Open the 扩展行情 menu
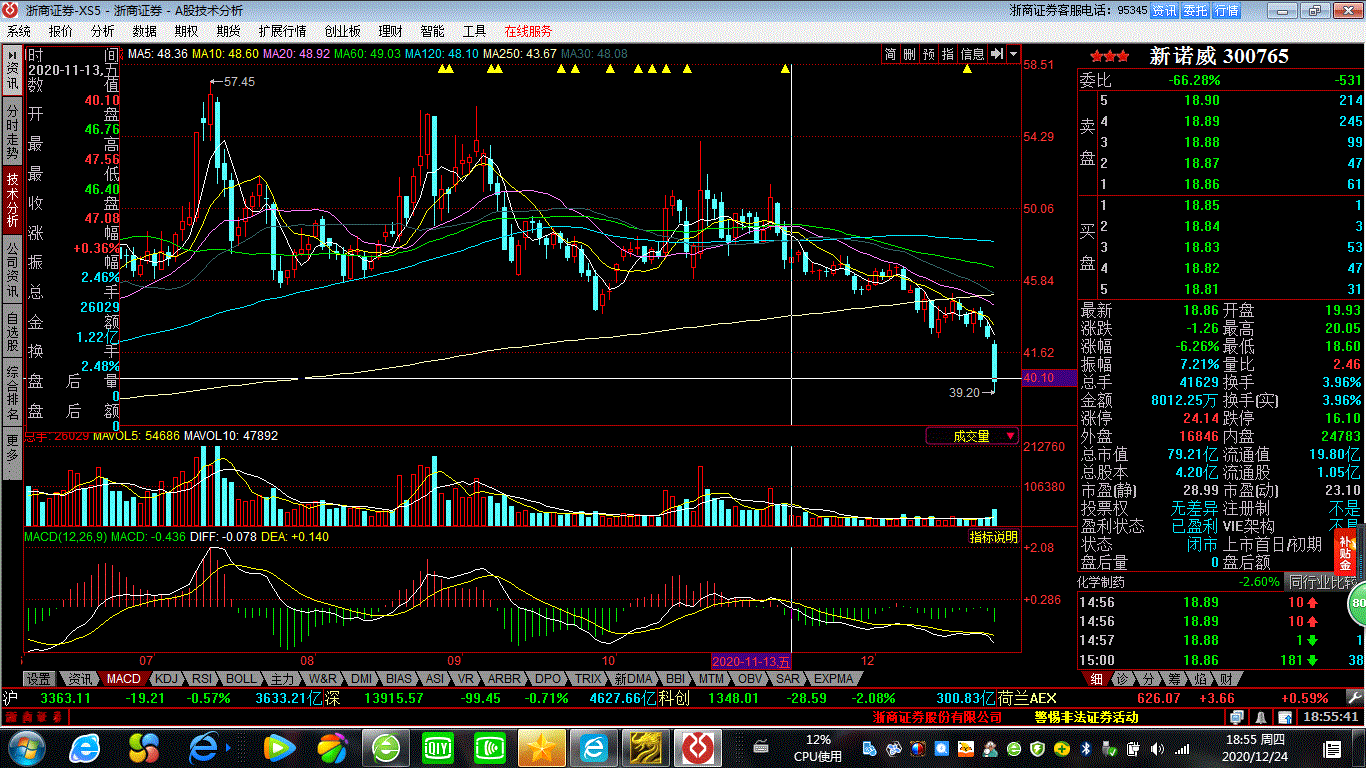 click(x=282, y=31)
